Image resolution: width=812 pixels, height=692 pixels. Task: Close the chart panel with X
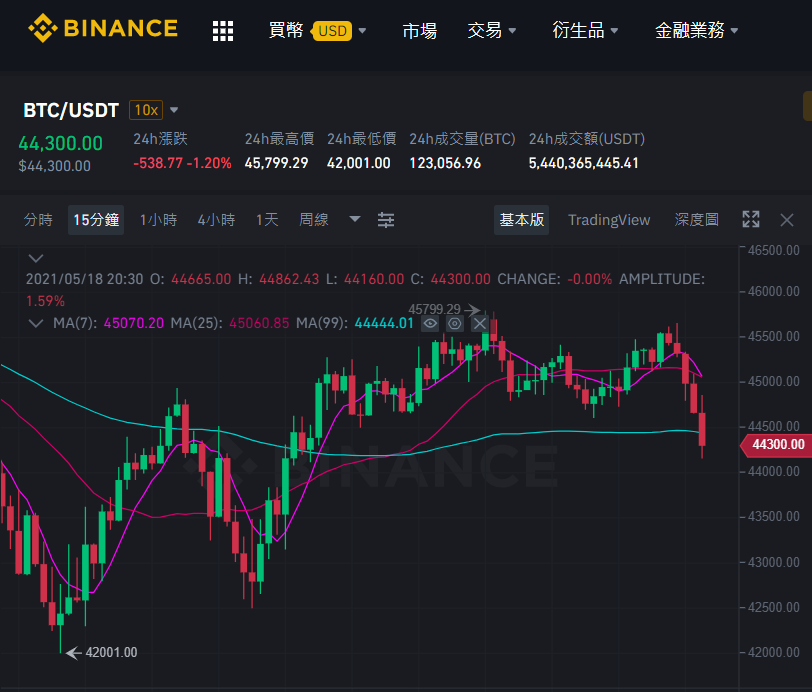coord(787,220)
